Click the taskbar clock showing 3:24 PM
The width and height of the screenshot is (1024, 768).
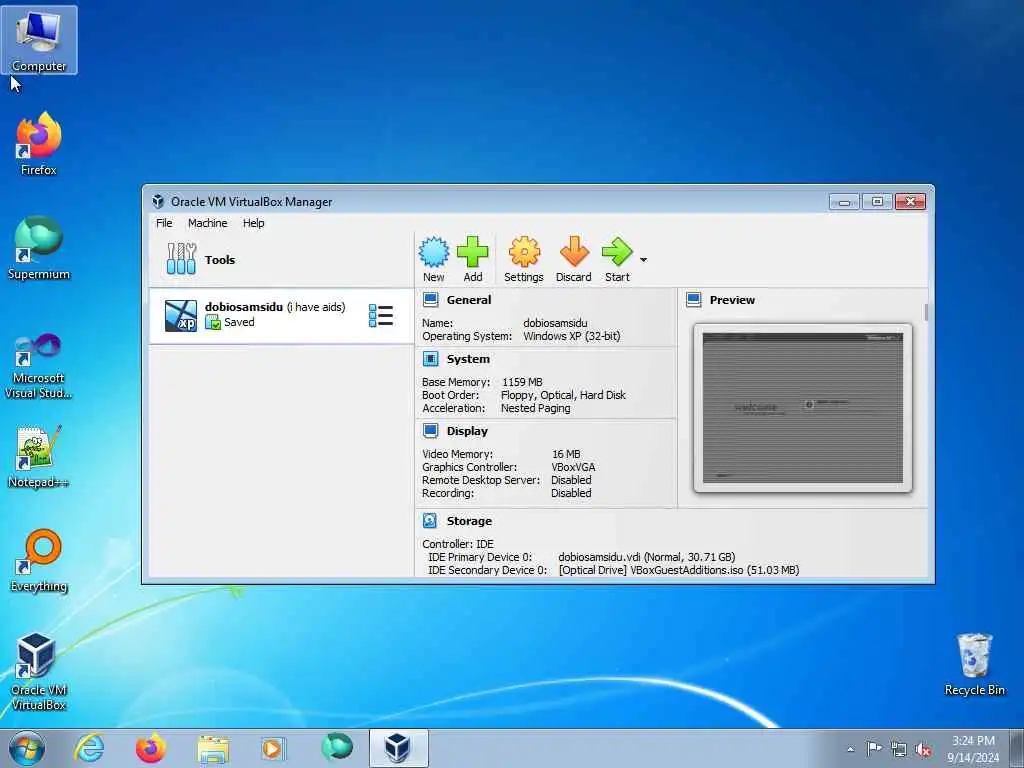(x=973, y=749)
